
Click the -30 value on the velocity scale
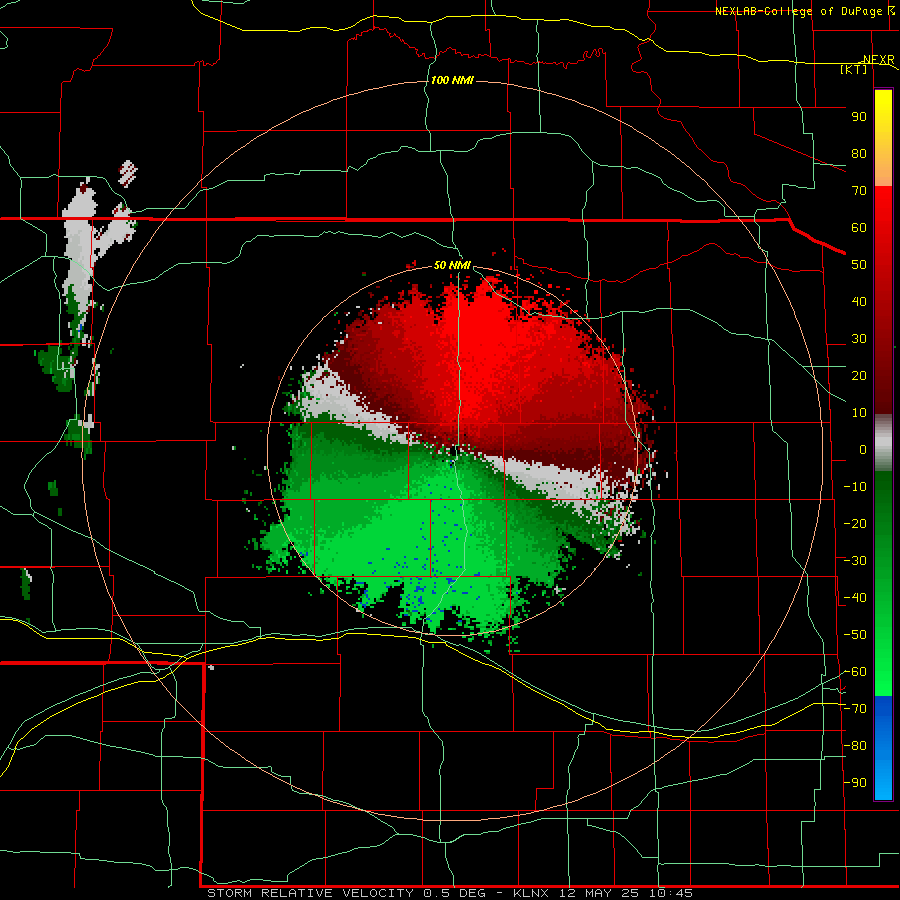(x=855, y=561)
